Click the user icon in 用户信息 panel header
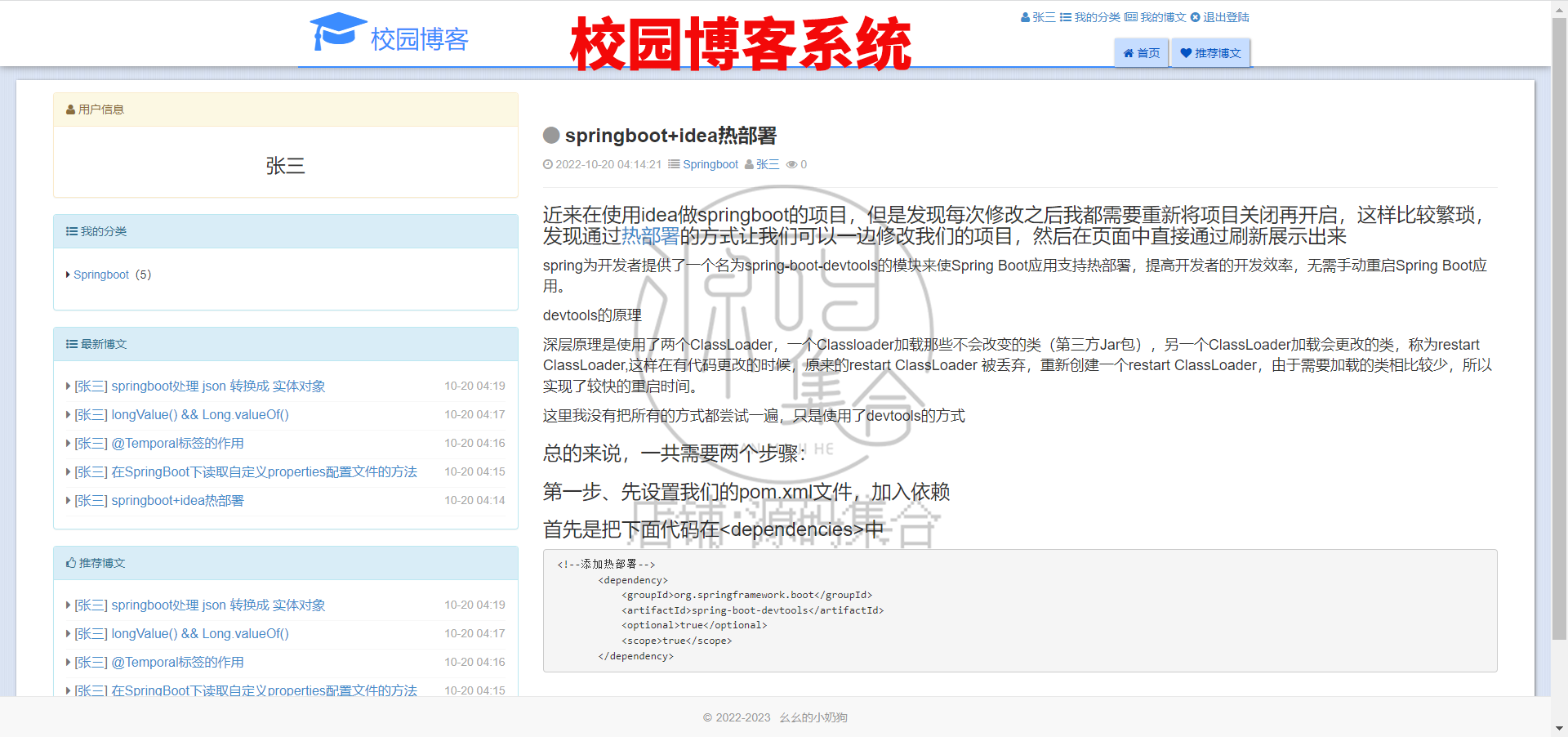Screen dimensions: 1568x737 pos(71,109)
